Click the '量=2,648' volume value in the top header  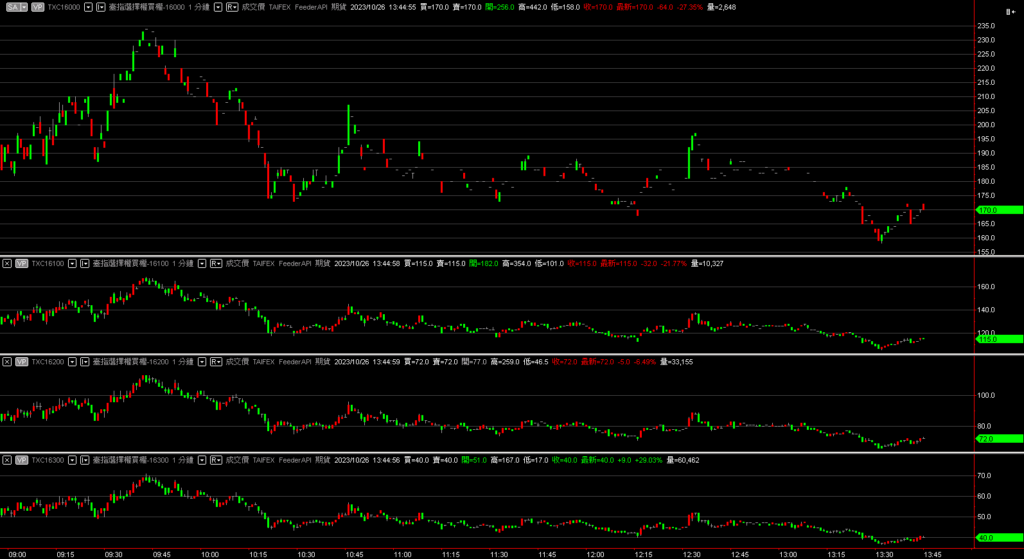click(722, 7)
